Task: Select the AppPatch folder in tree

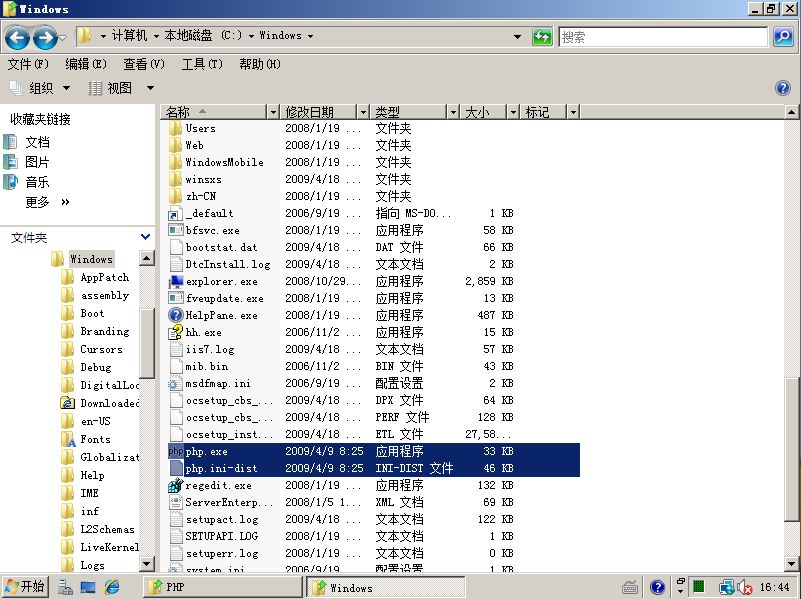Action: [x=104, y=277]
